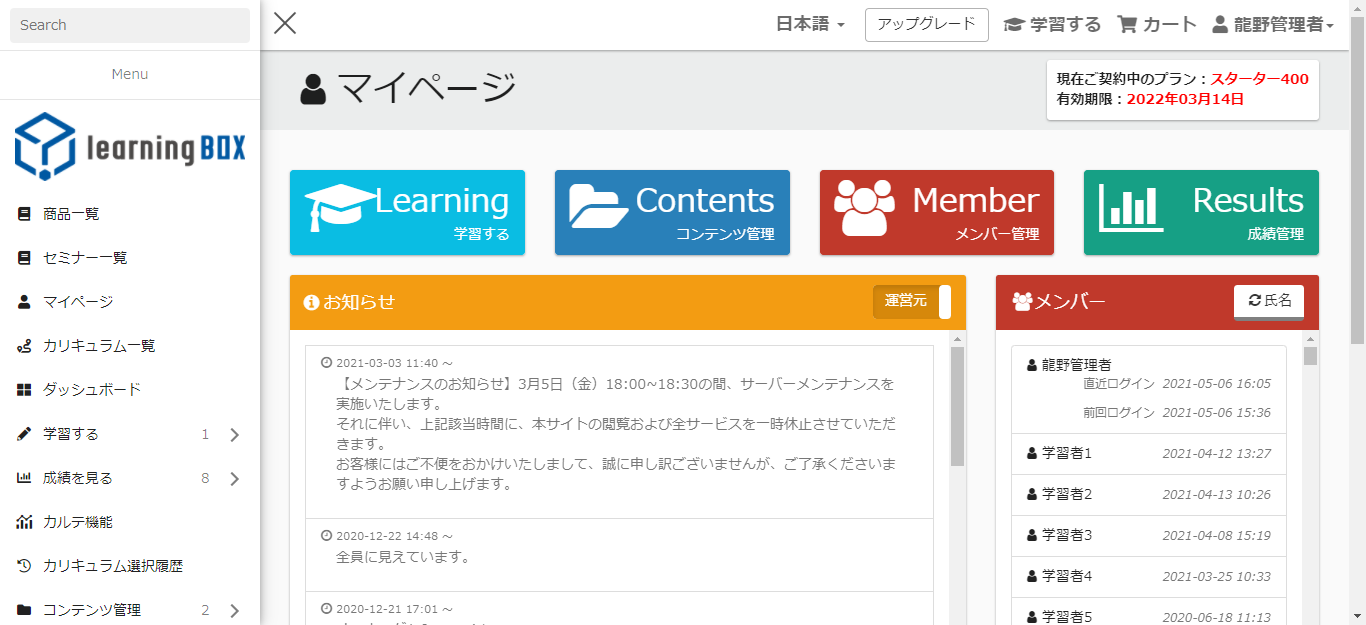Click the cart icon in top bar
This screenshot has height=625, width=1366.
point(1128,25)
